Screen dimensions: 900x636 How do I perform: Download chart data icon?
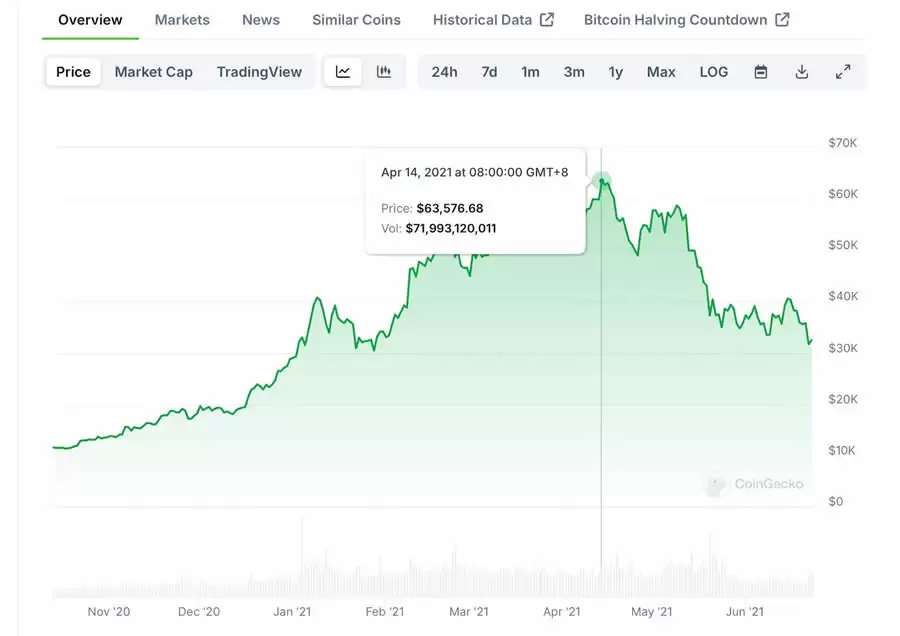(802, 72)
